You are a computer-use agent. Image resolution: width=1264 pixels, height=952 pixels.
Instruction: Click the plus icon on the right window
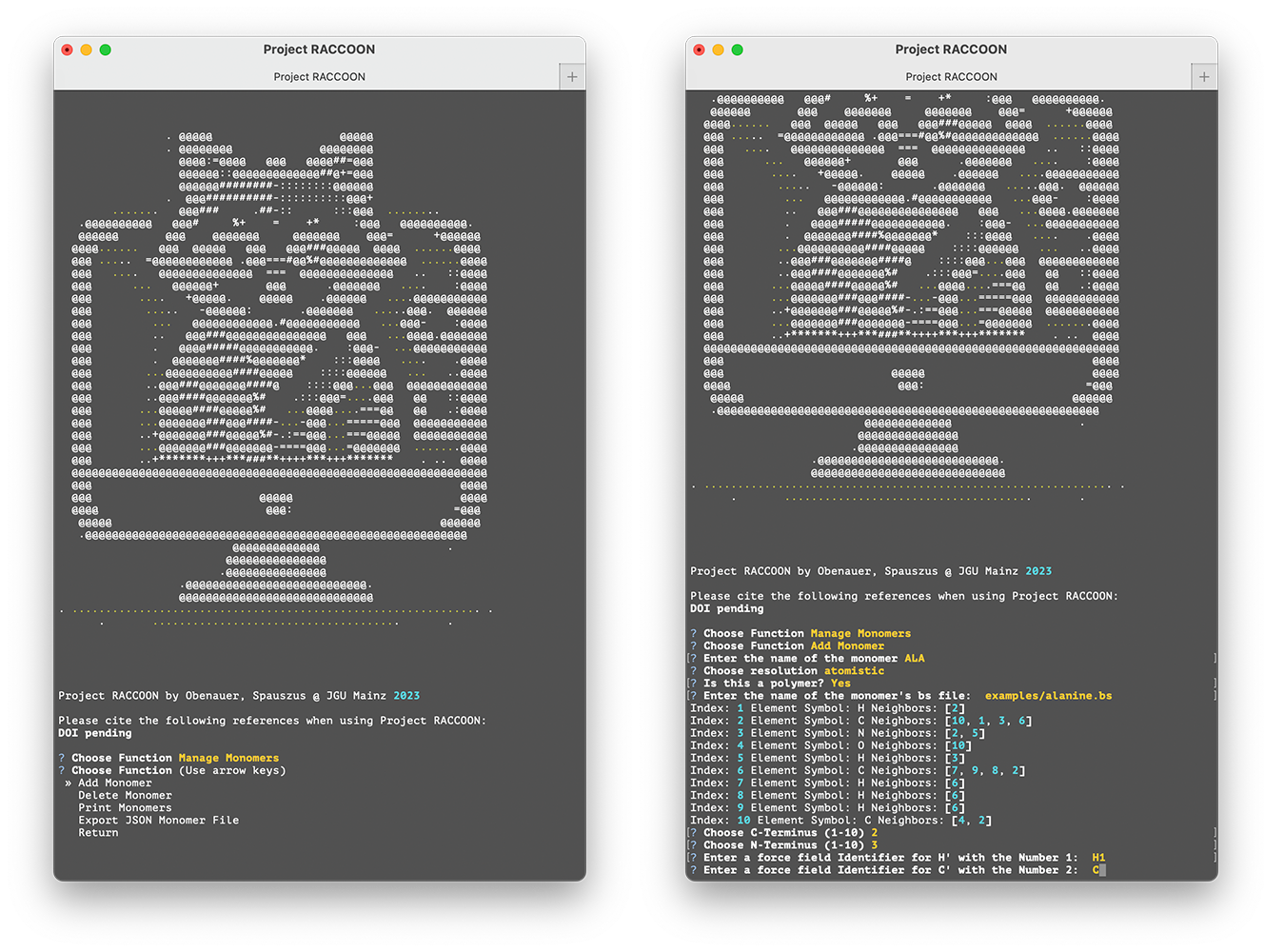pyautogui.click(x=1203, y=75)
